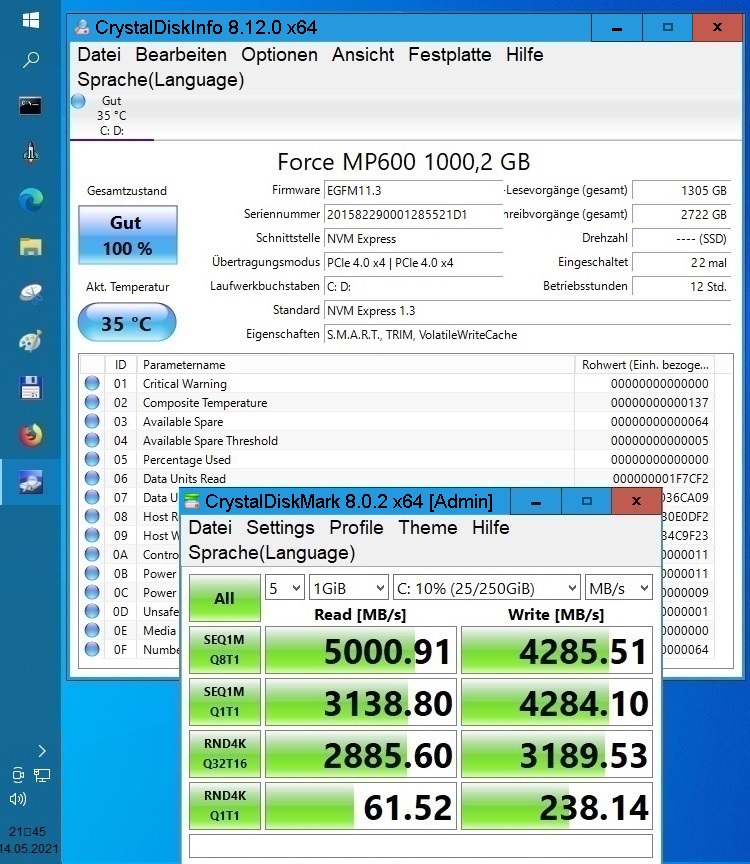Open the test count dropdown showing 5

click(284, 588)
